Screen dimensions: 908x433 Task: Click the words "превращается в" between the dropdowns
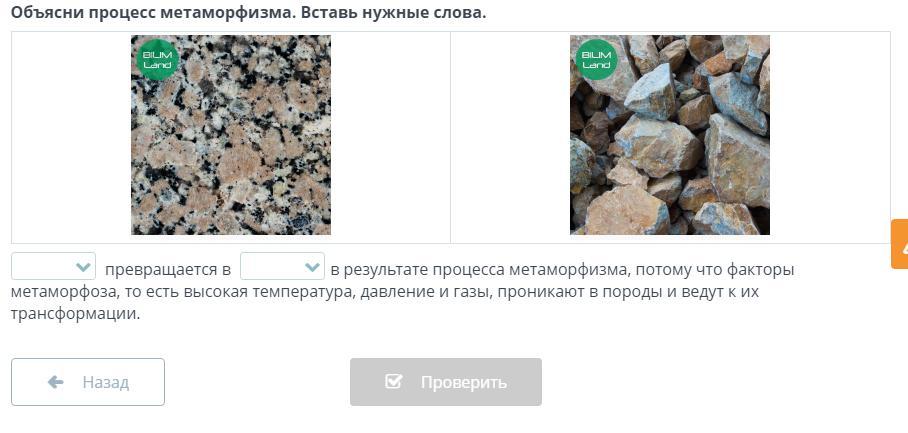(168, 270)
